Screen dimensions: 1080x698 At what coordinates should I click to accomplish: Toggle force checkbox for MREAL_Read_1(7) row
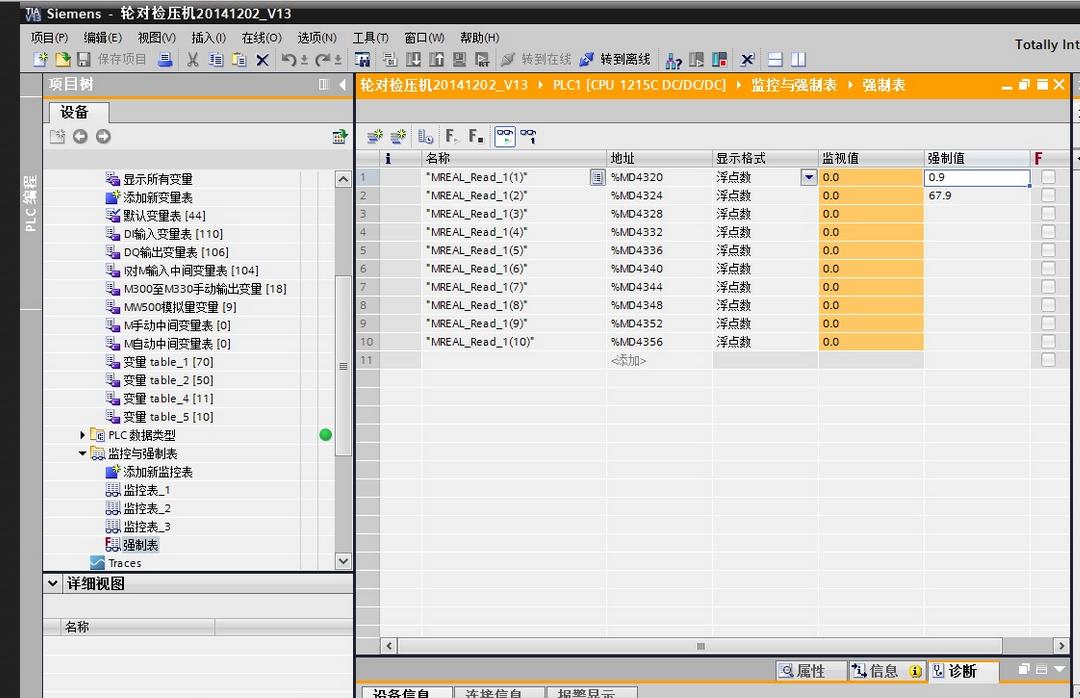tap(1048, 287)
